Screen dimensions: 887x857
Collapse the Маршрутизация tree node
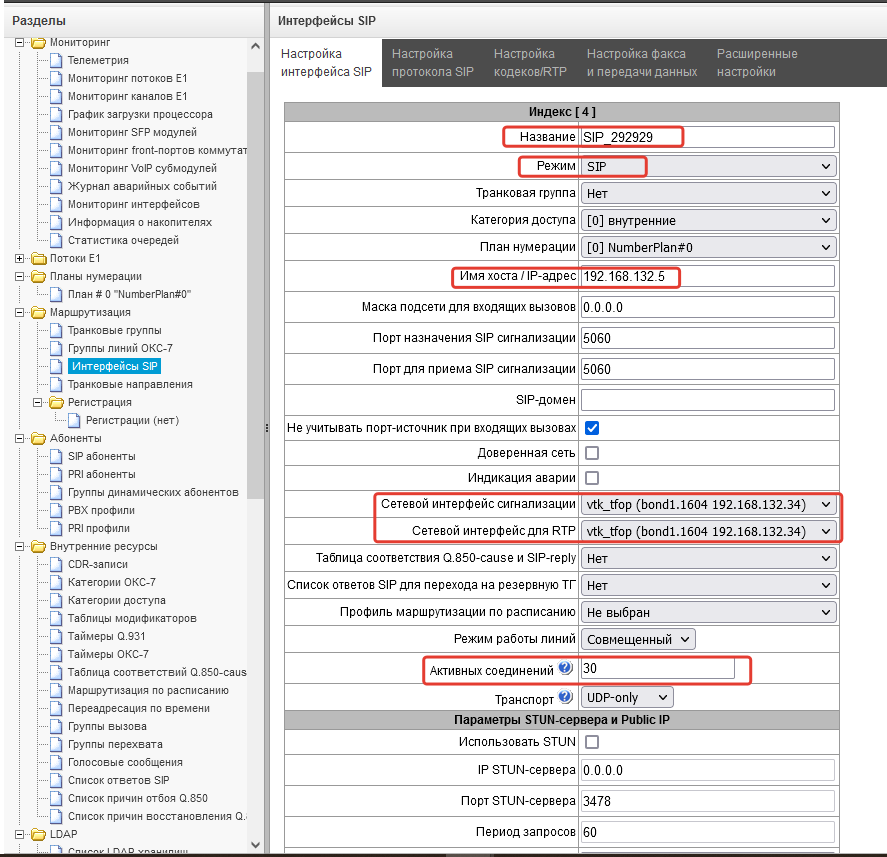[x=20, y=313]
